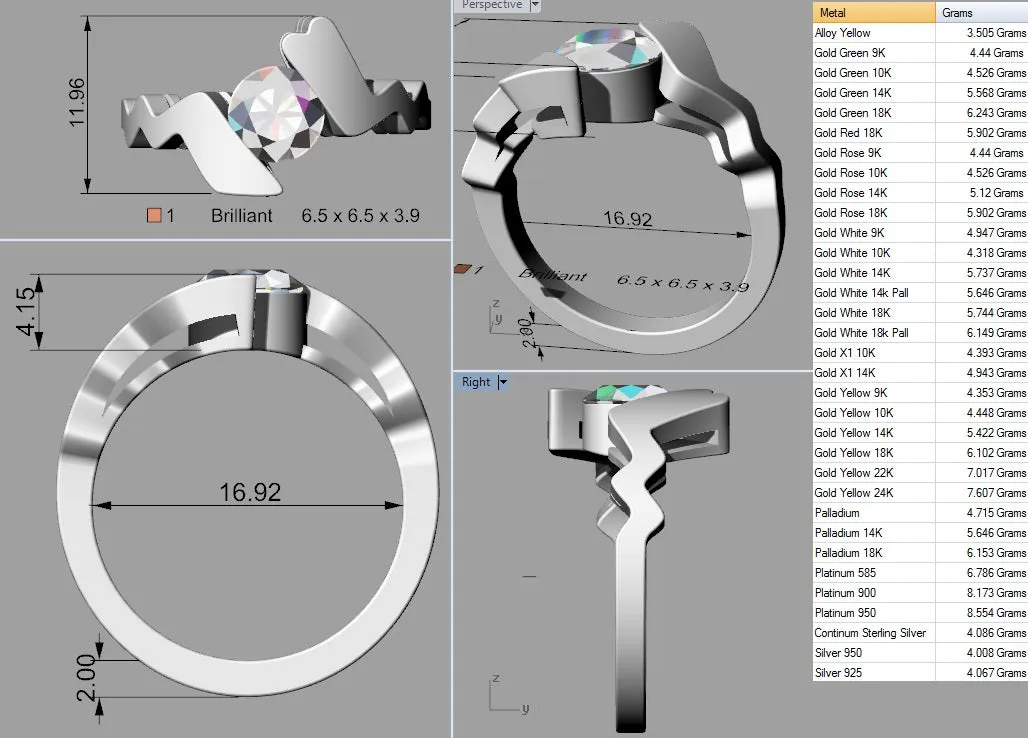Viewport: 1028px width, 738px height.
Task: Select the Gold Yellow 24K row
Action: pyautogui.click(x=920, y=492)
